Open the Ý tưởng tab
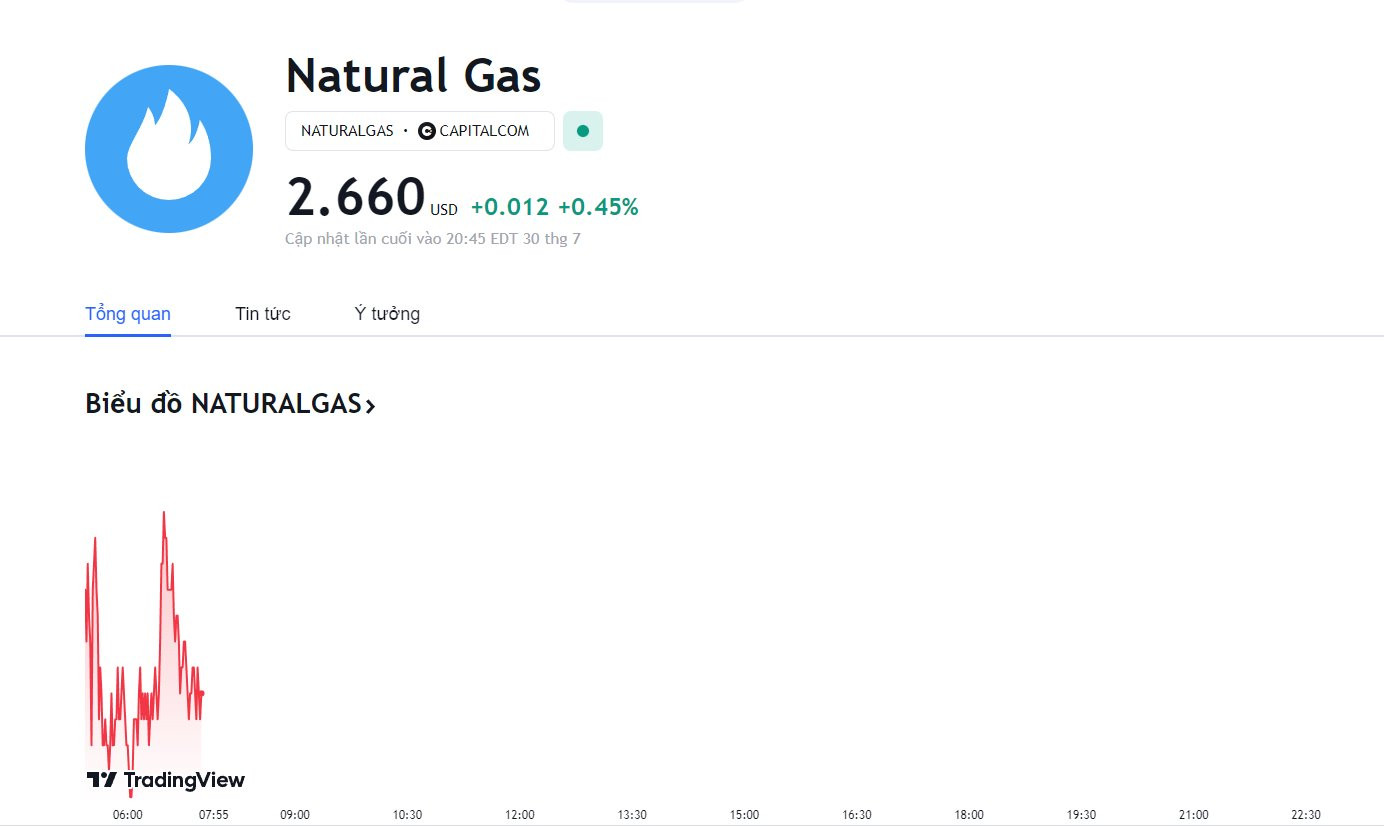This screenshot has width=1384, height=826. coord(387,314)
